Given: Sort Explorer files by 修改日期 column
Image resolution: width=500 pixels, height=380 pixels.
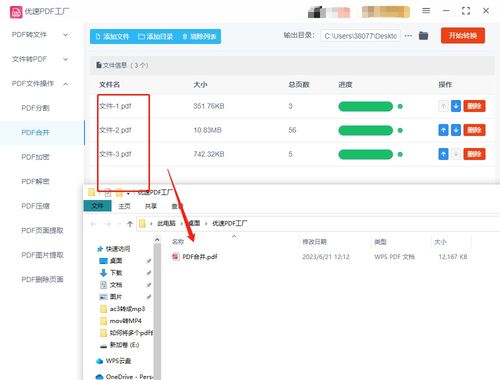Looking at the screenshot, I should pos(314,242).
